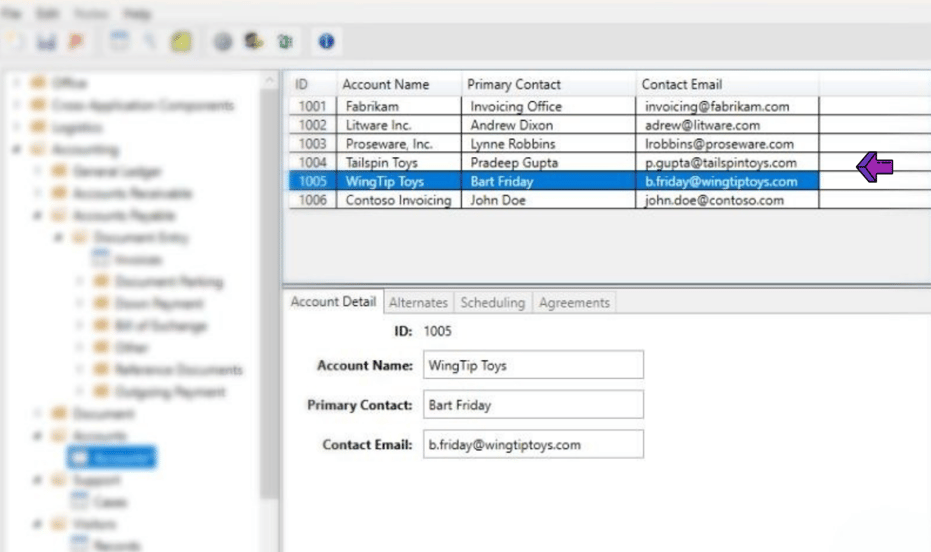Image resolution: width=931 pixels, height=552 pixels.
Task: Select the Fabrikam account name cell
Action: (x=399, y=106)
